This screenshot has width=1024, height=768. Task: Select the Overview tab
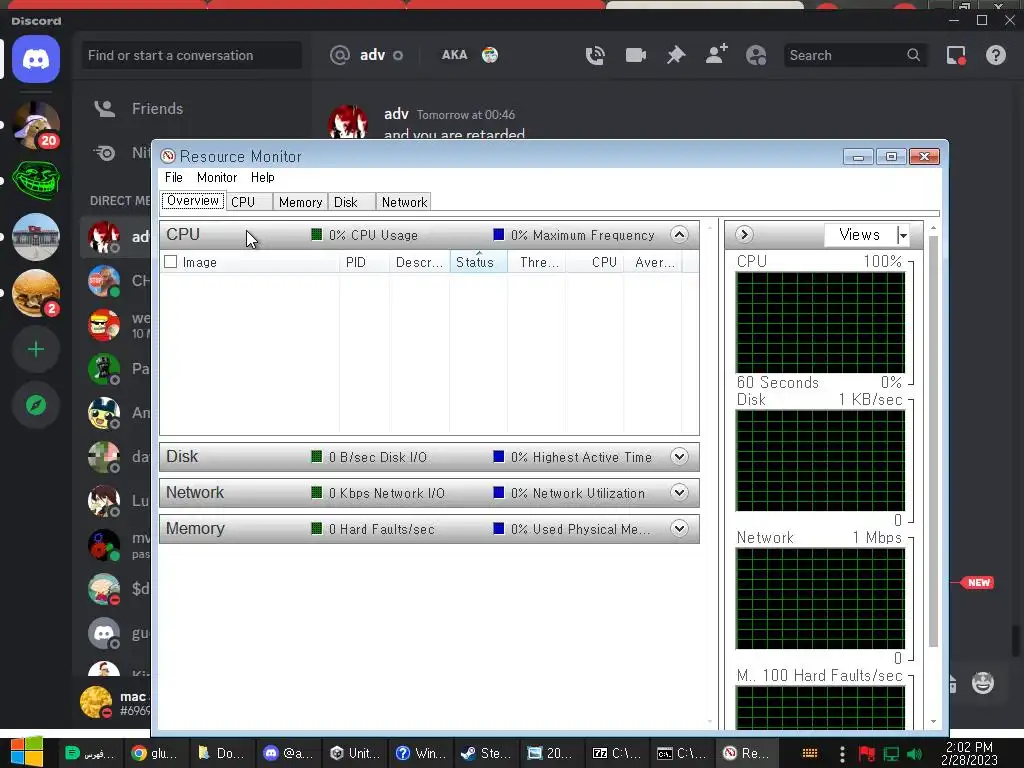tap(193, 200)
